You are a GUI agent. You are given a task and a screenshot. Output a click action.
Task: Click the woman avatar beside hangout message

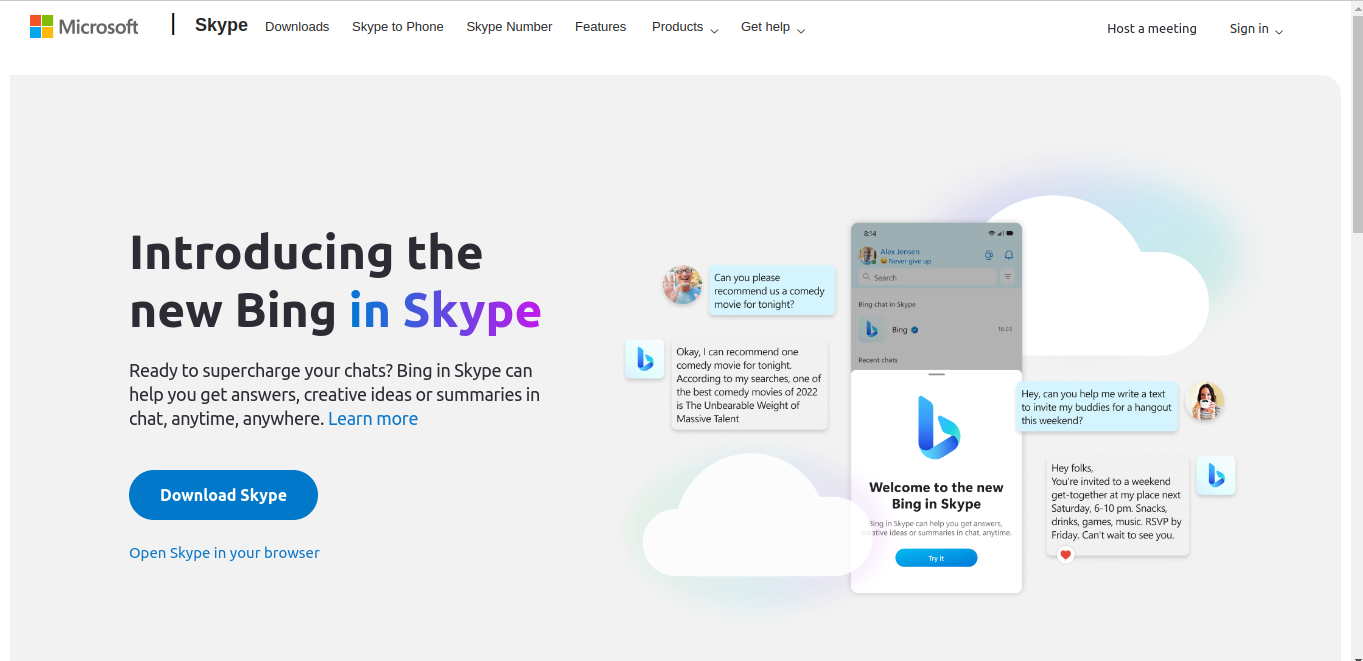(x=1205, y=402)
